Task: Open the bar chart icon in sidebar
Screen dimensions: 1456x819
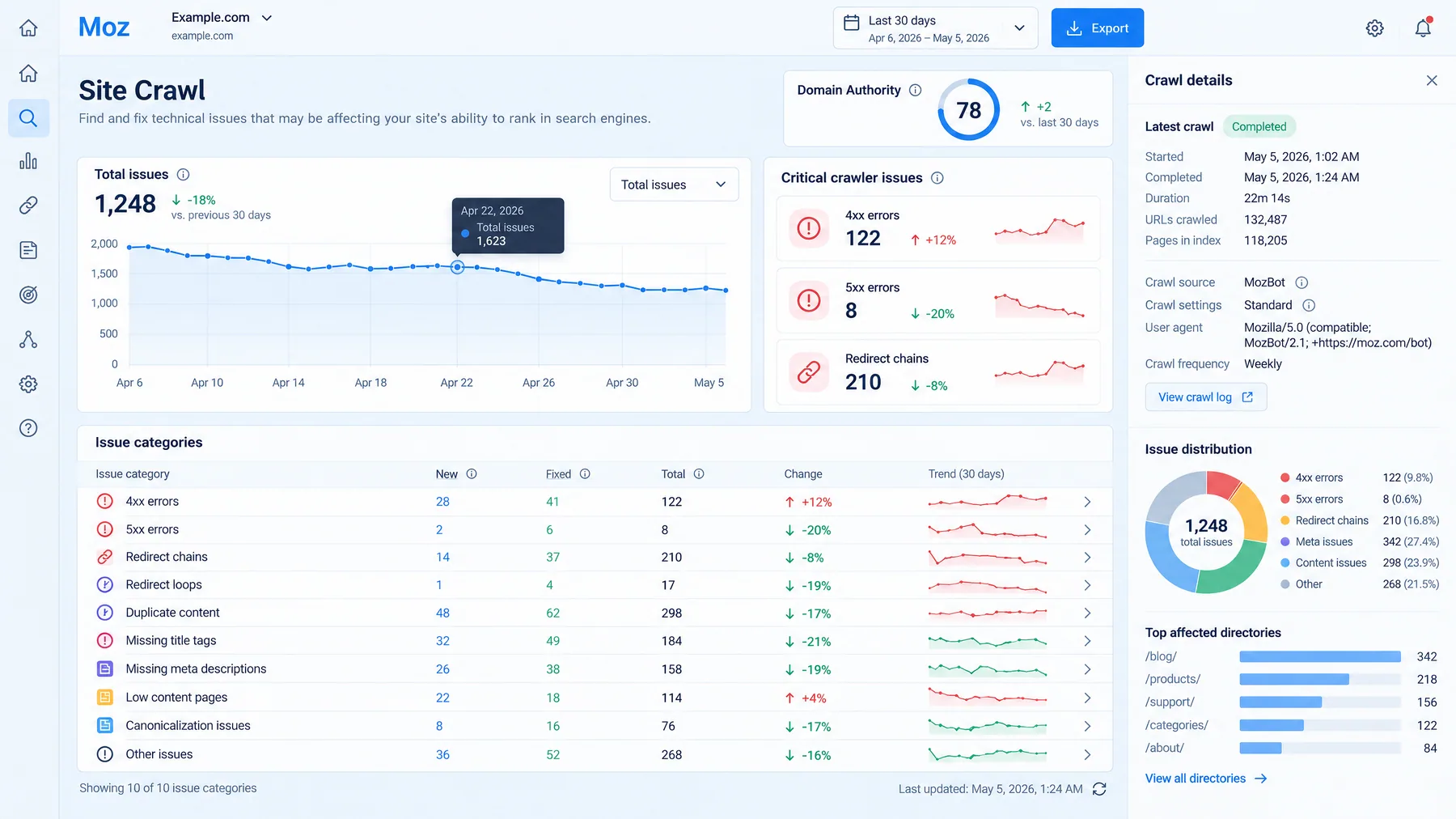Action: pos(28,161)
